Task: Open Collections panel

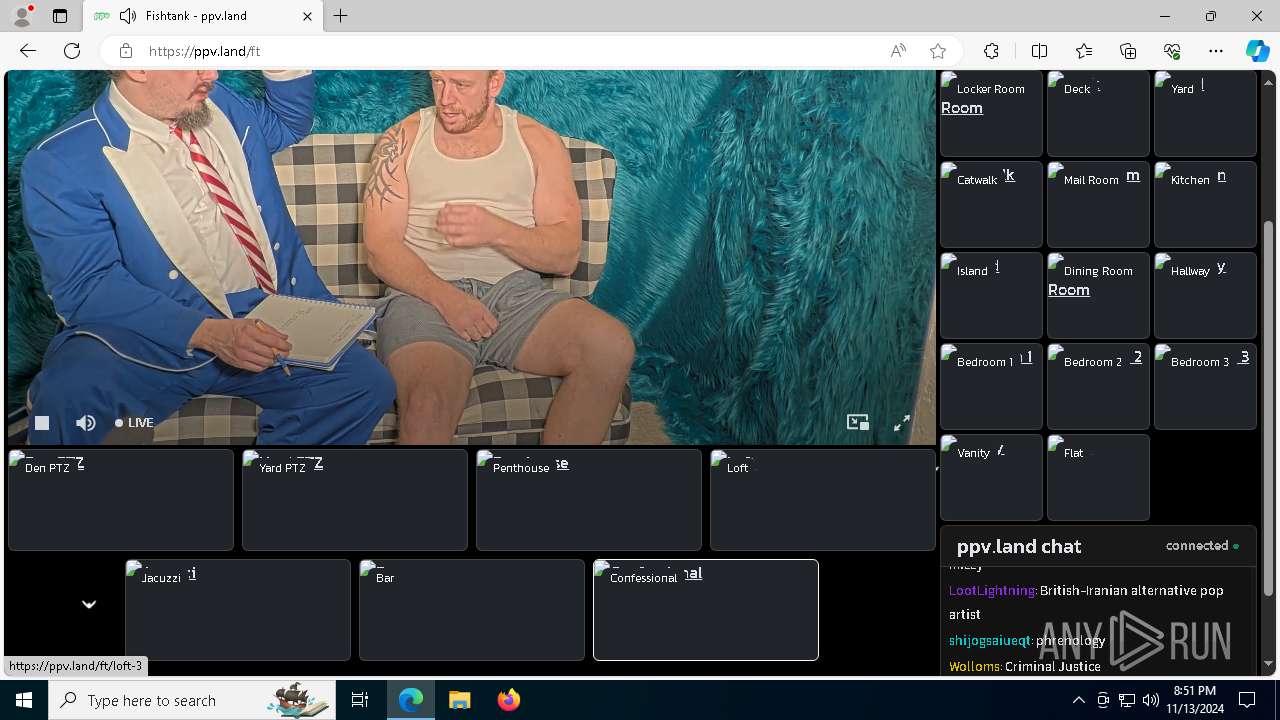Action: click(x=1128, y=51)
